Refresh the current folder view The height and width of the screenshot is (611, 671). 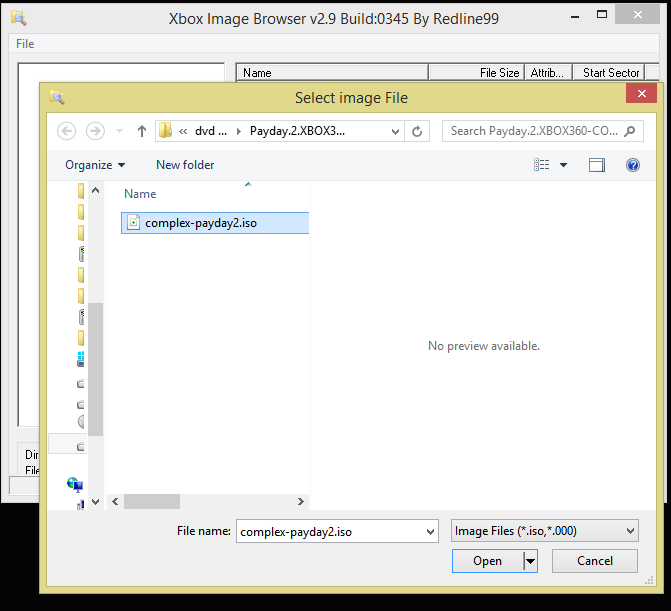tap(418, 131)
